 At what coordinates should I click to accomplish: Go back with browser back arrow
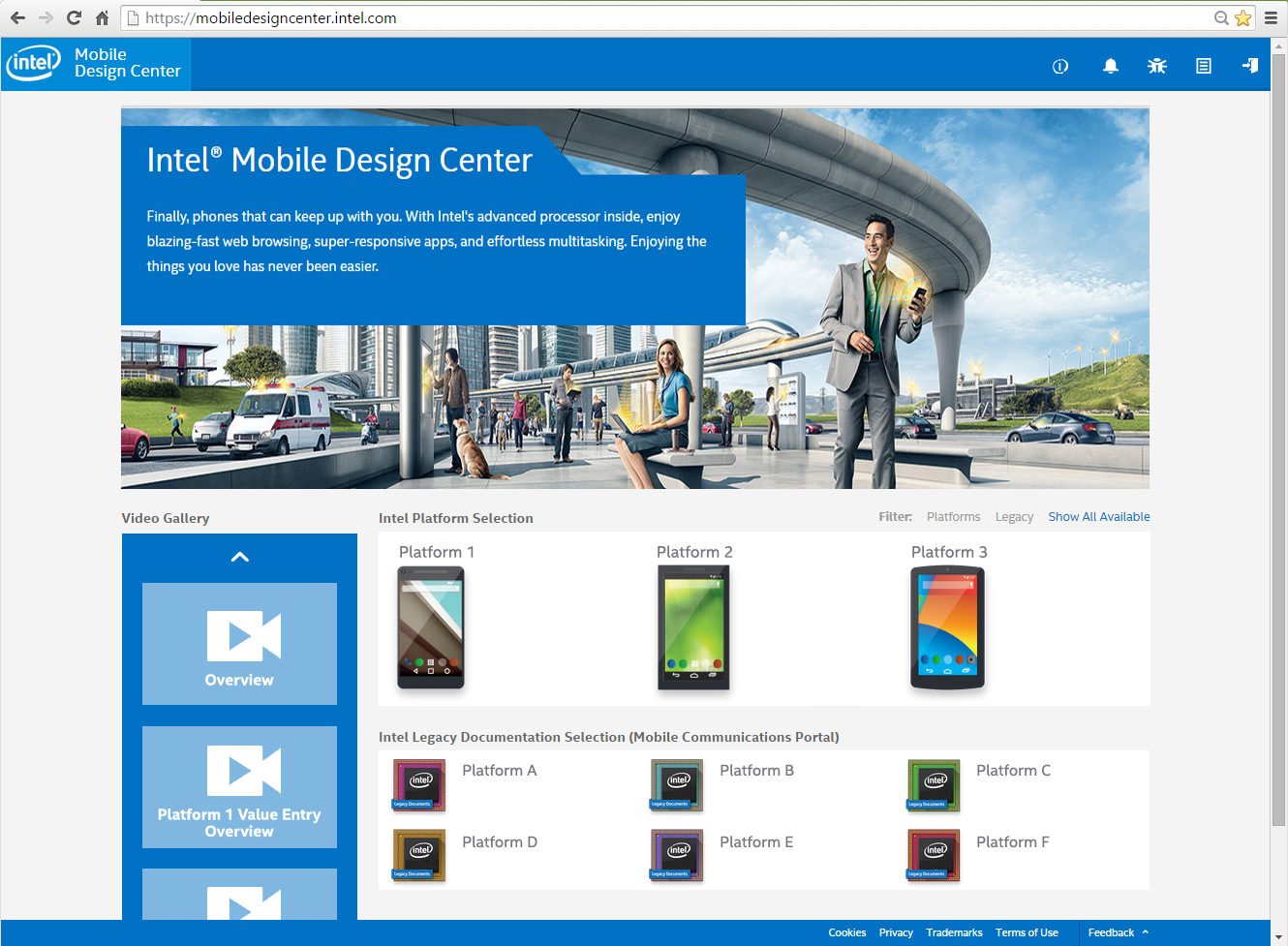(17, 17)
